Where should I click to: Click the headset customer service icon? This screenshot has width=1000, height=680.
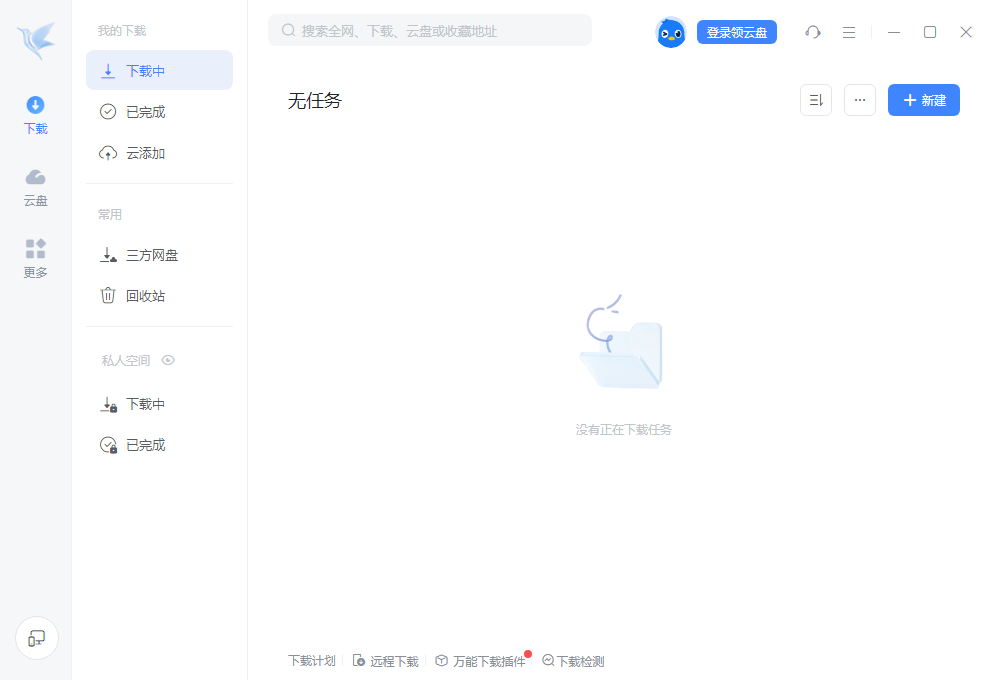pos(813,32)
